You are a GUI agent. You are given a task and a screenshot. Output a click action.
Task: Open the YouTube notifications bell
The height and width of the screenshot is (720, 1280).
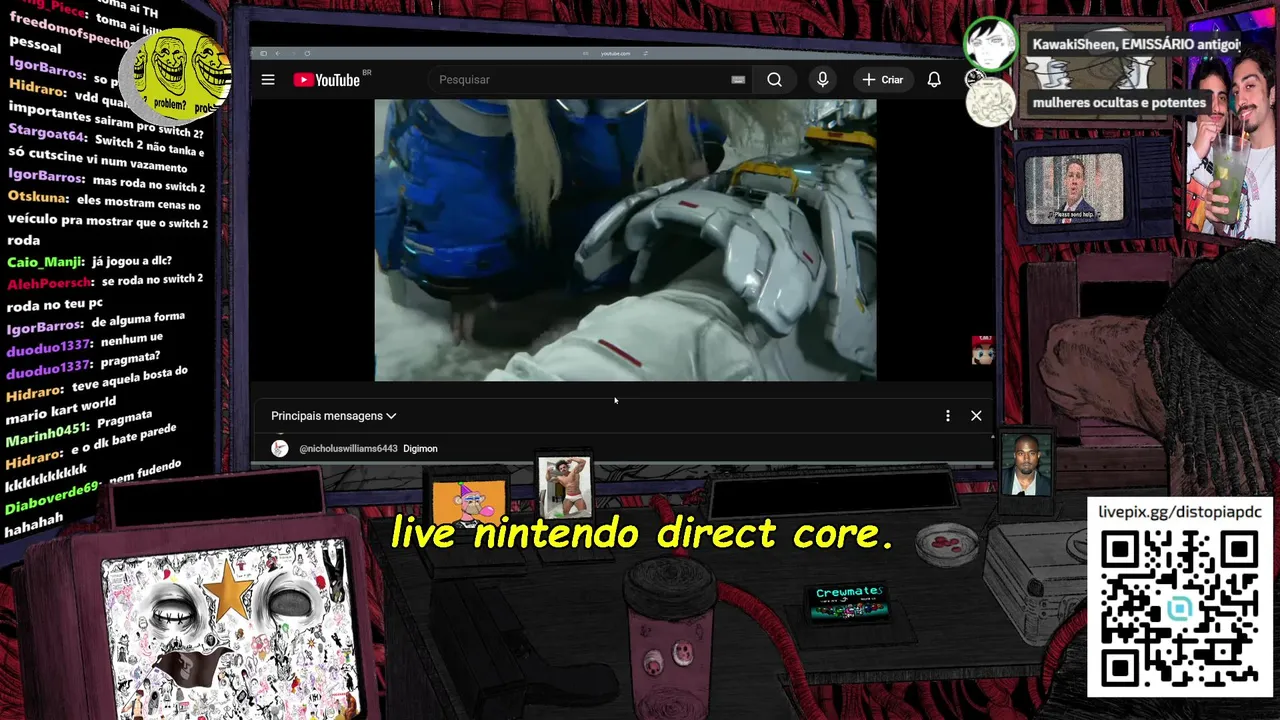click(x=934, y=80)
